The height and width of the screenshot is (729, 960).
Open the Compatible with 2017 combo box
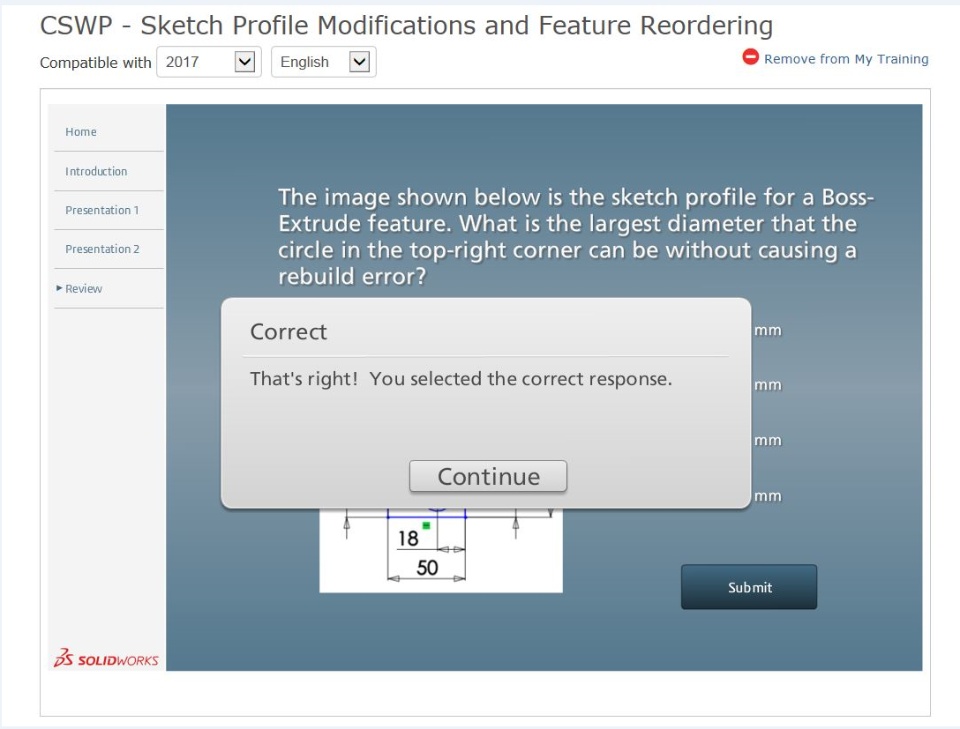click(209, 62)
